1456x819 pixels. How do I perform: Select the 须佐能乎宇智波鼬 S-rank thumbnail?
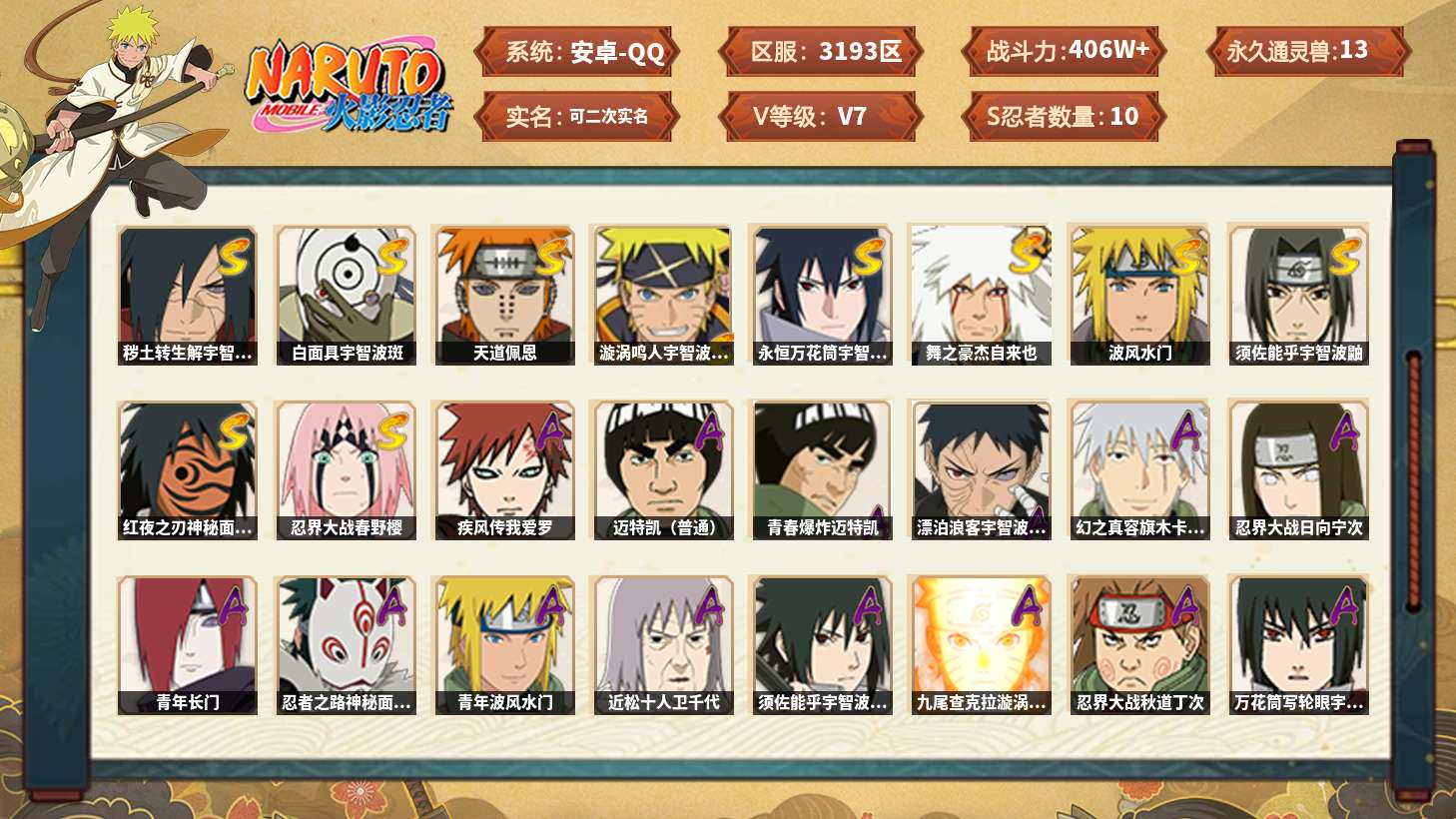(x=1298, y=295)
